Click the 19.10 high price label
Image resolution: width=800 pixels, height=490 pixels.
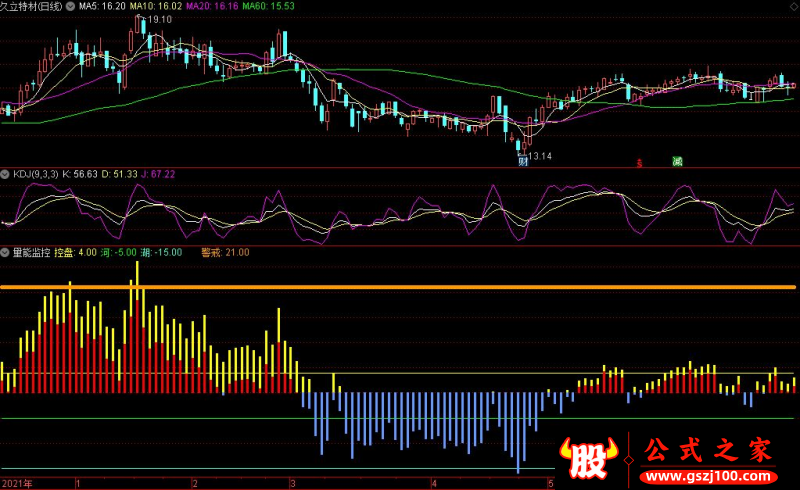coord(159,20)
